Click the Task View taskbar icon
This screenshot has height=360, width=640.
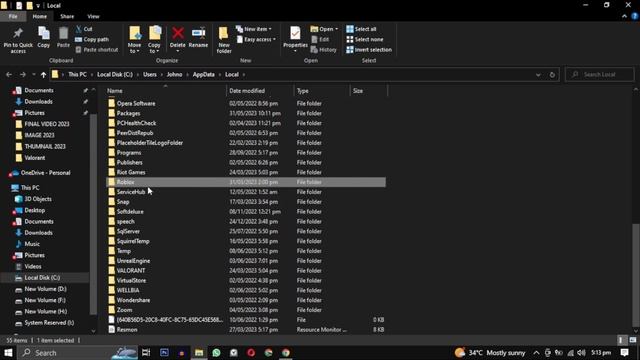[x=146, y=353]
